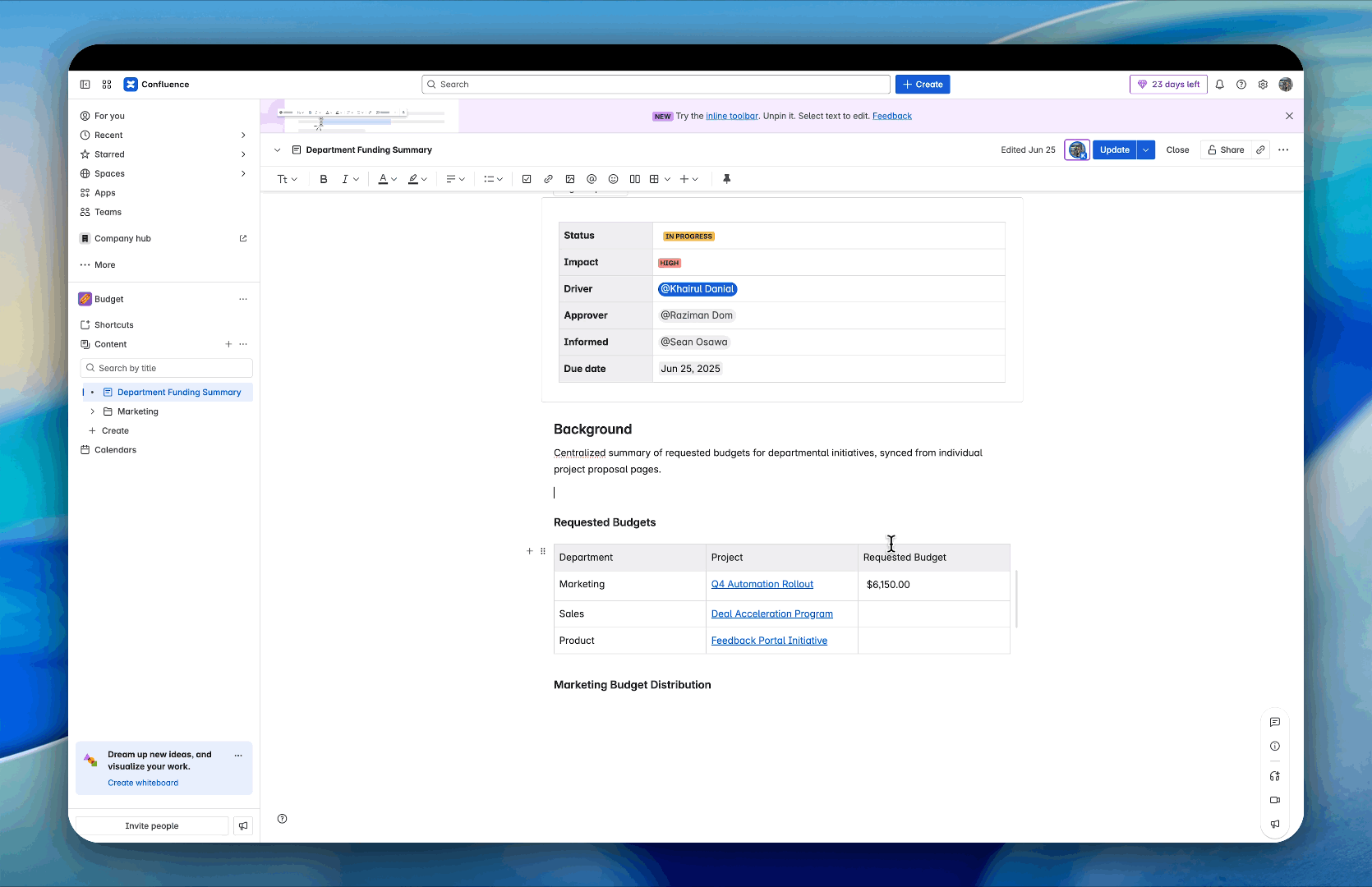Insert a column layout from the toolbar
The width and height of the screenshot is (1372, 887).
tap(634, 179)
